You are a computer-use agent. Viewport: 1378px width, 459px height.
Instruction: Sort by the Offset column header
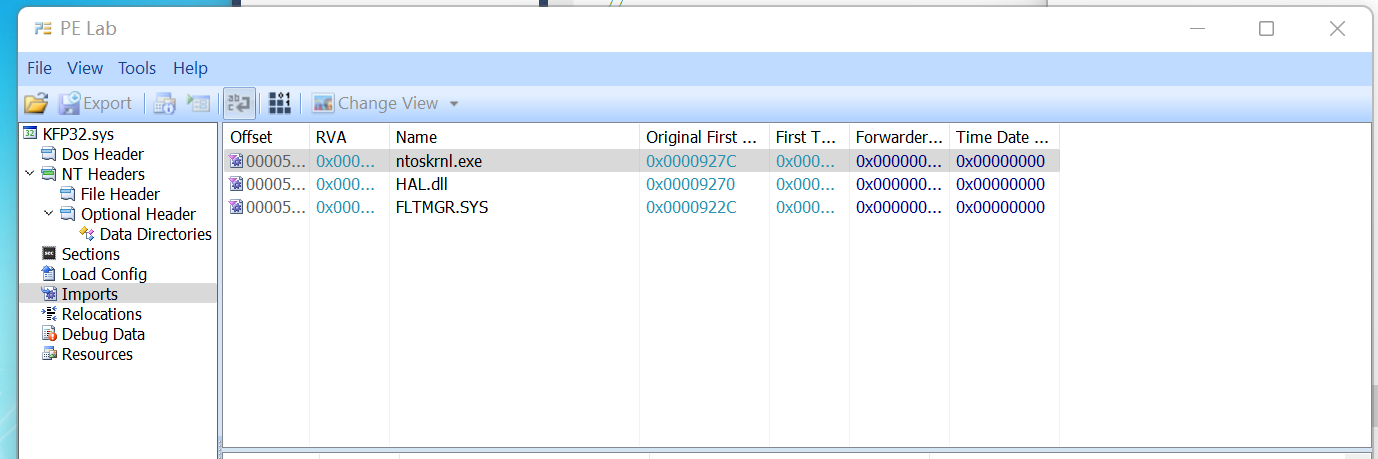[x=266, y=137]
